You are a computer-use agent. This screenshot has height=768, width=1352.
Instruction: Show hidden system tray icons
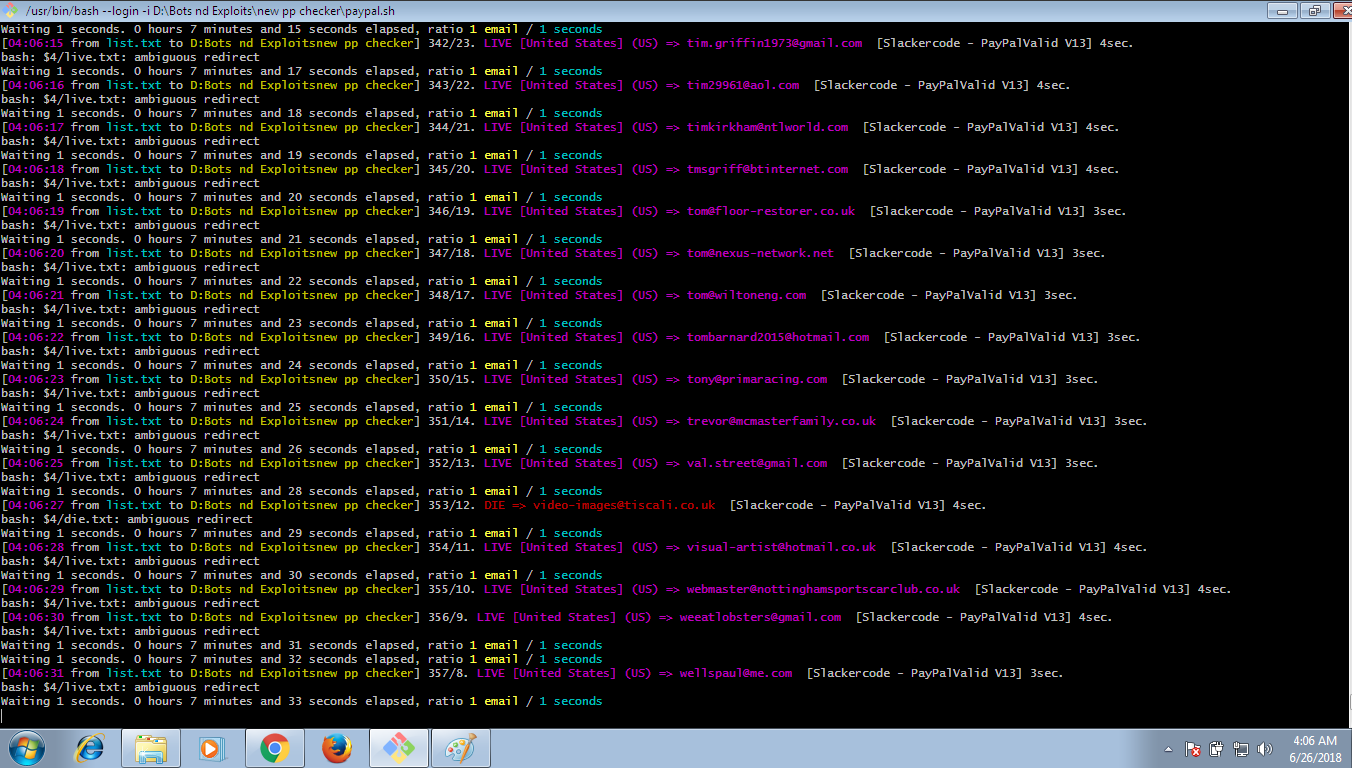1169,749
